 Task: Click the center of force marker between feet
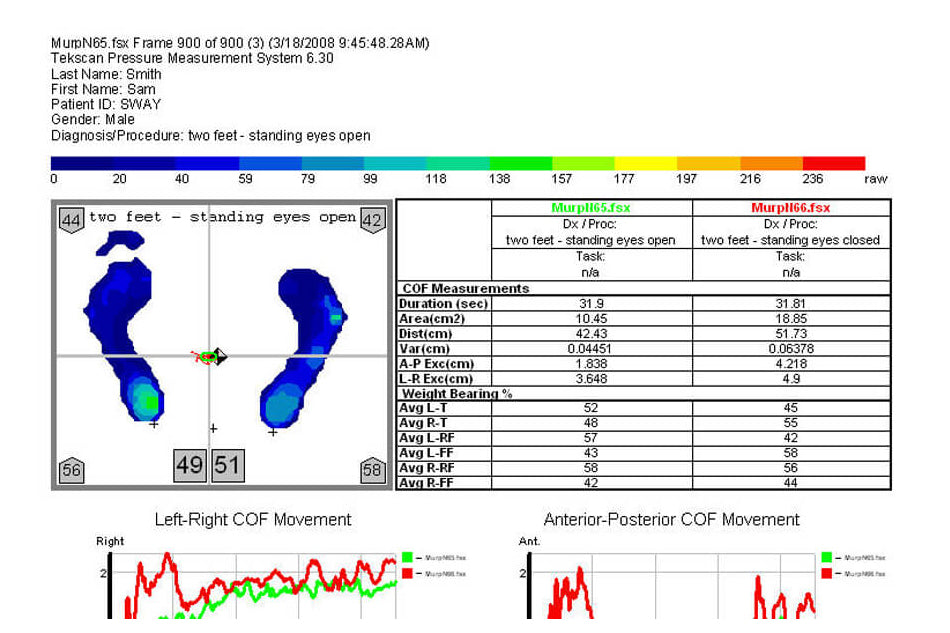click(x=210, y=356)
